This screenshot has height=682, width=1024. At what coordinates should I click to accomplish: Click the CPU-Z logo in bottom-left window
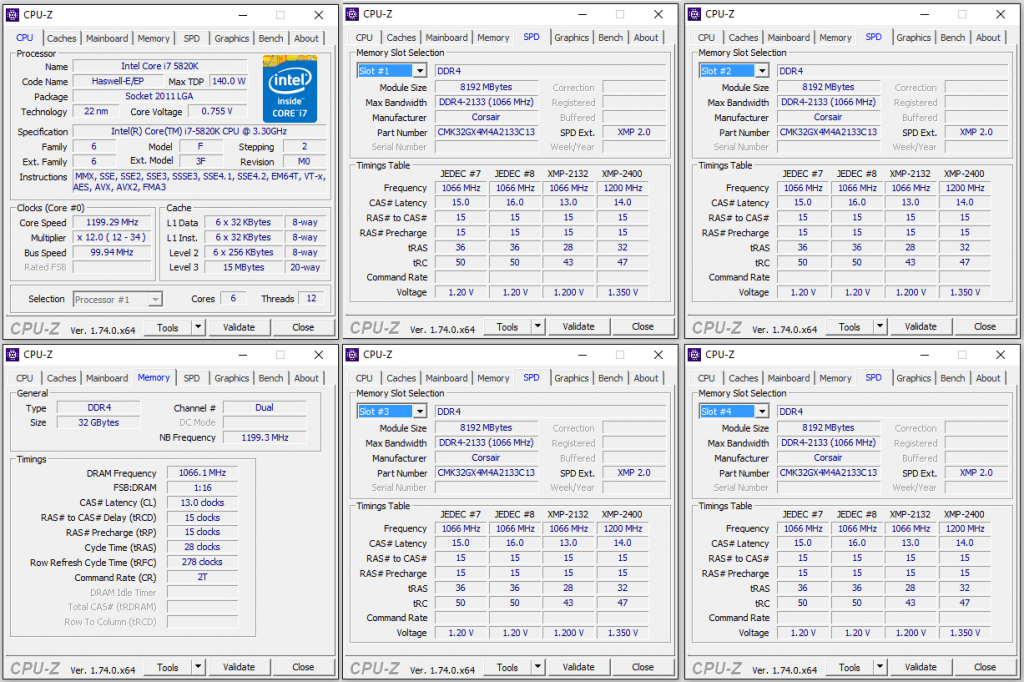(37, 667)
